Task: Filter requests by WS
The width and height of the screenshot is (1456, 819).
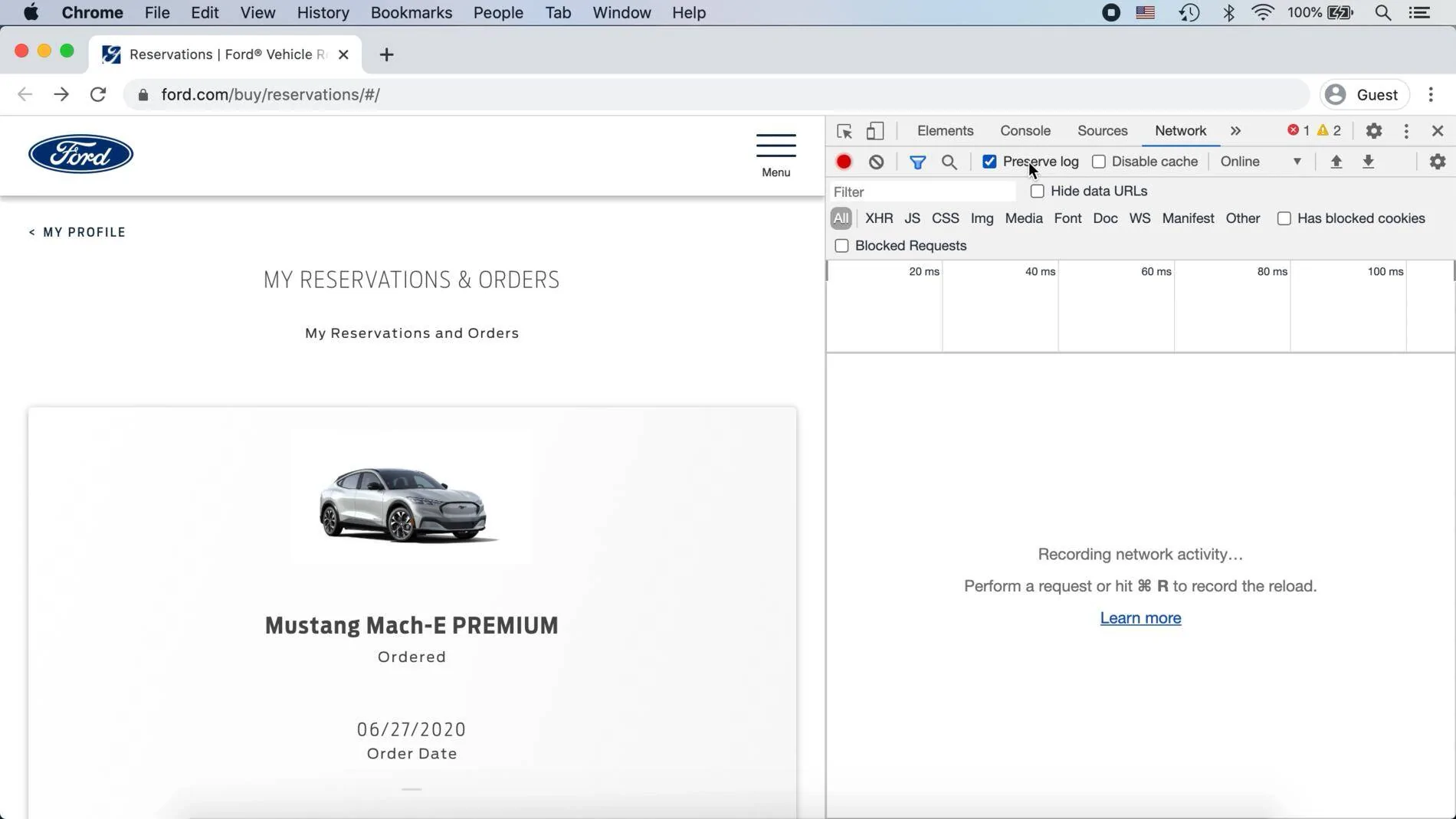Action: coord(1140,218)
